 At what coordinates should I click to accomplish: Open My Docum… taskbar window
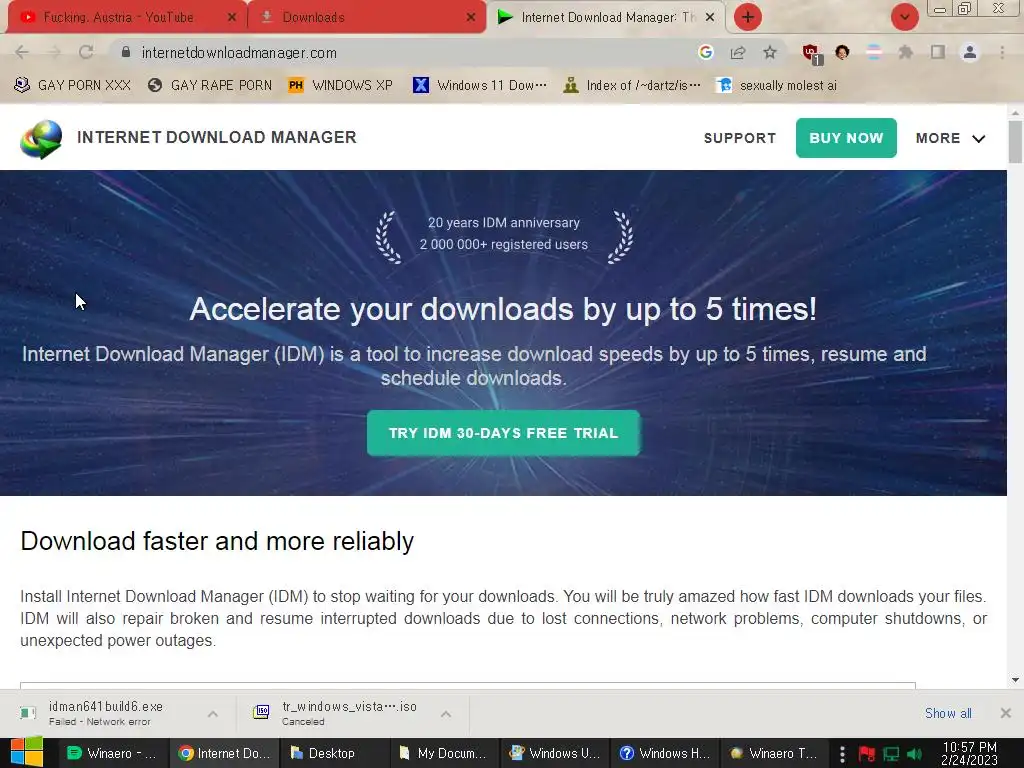(444, 753)
